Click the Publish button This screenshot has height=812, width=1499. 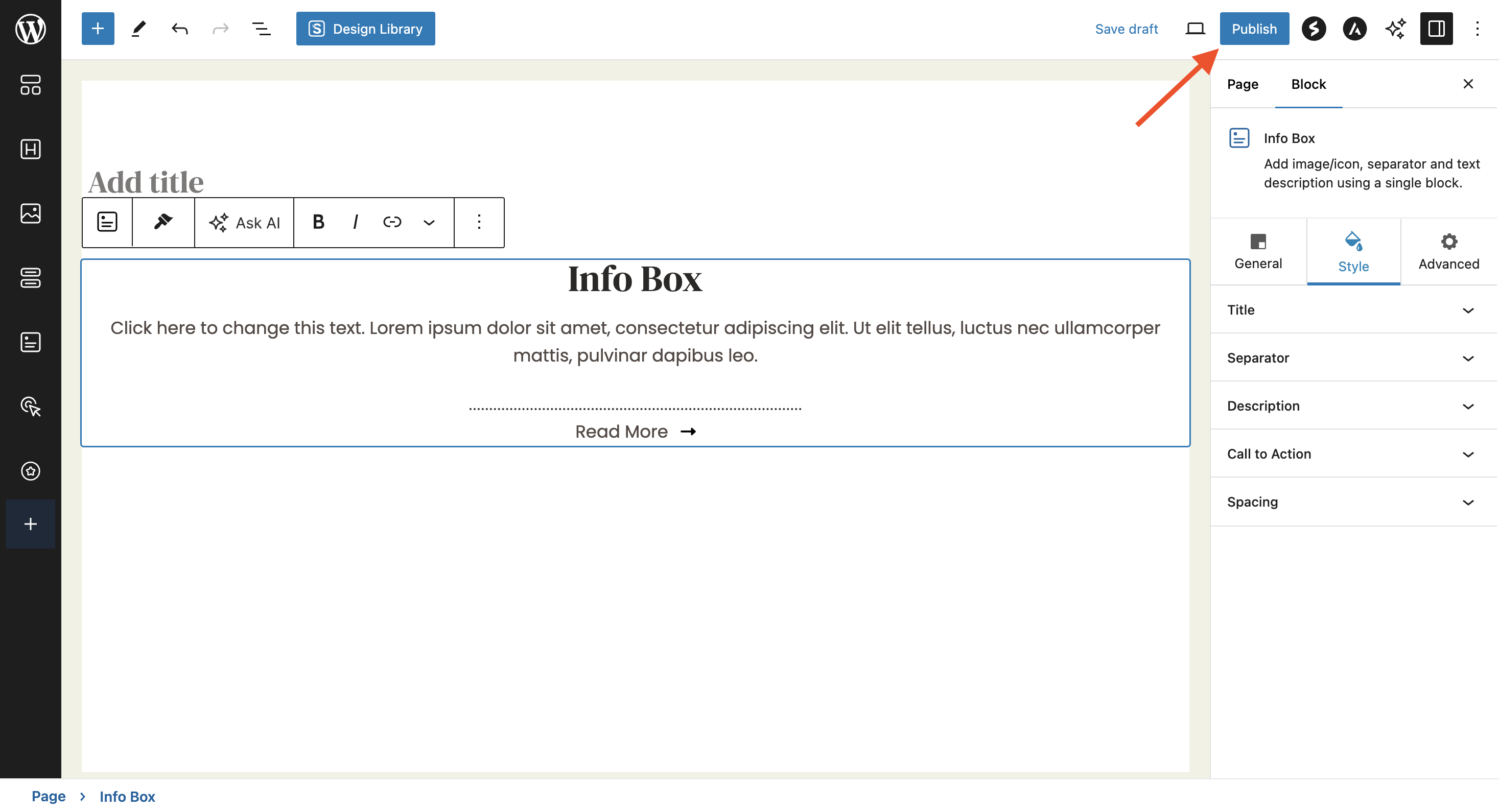tap(1253, 29)
